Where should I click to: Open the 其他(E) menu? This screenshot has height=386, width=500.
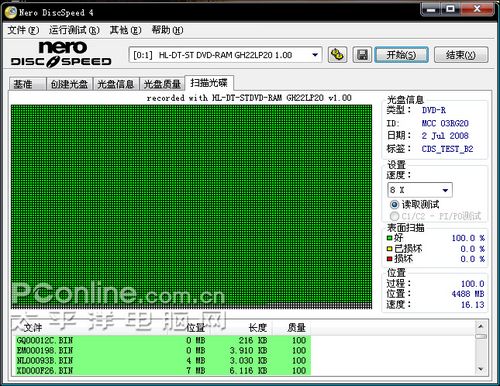coord(125,30)
